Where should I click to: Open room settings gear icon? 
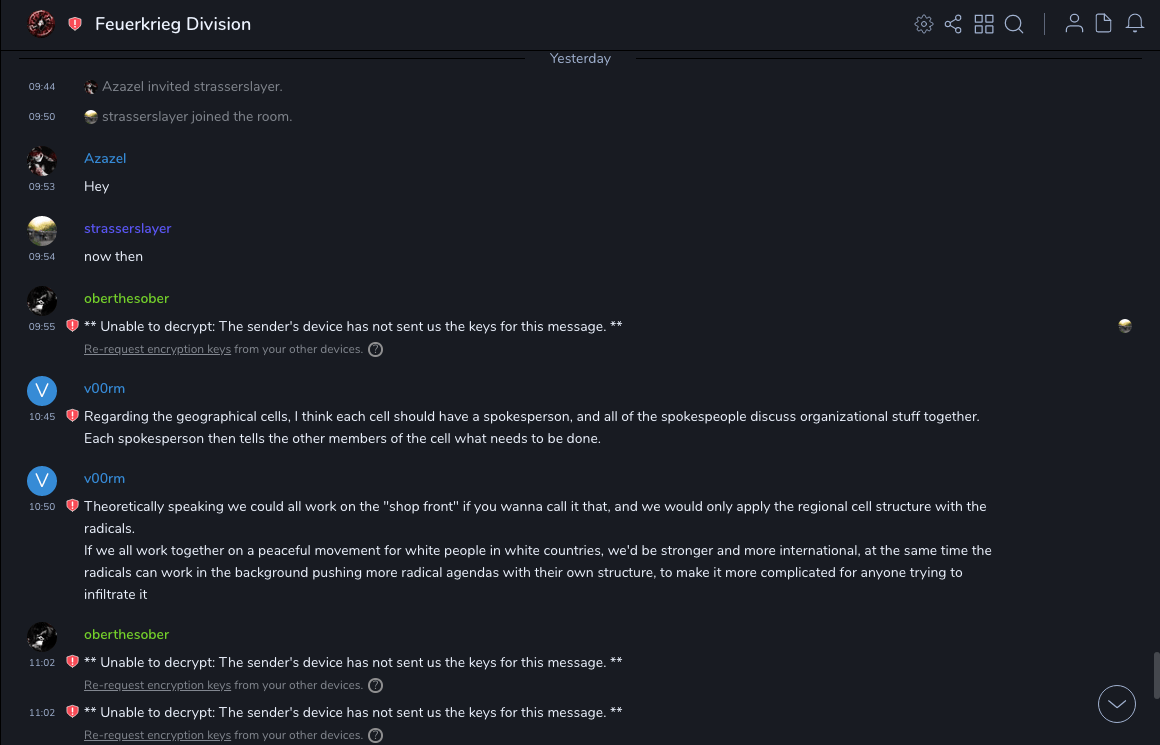tap(923, 24)
